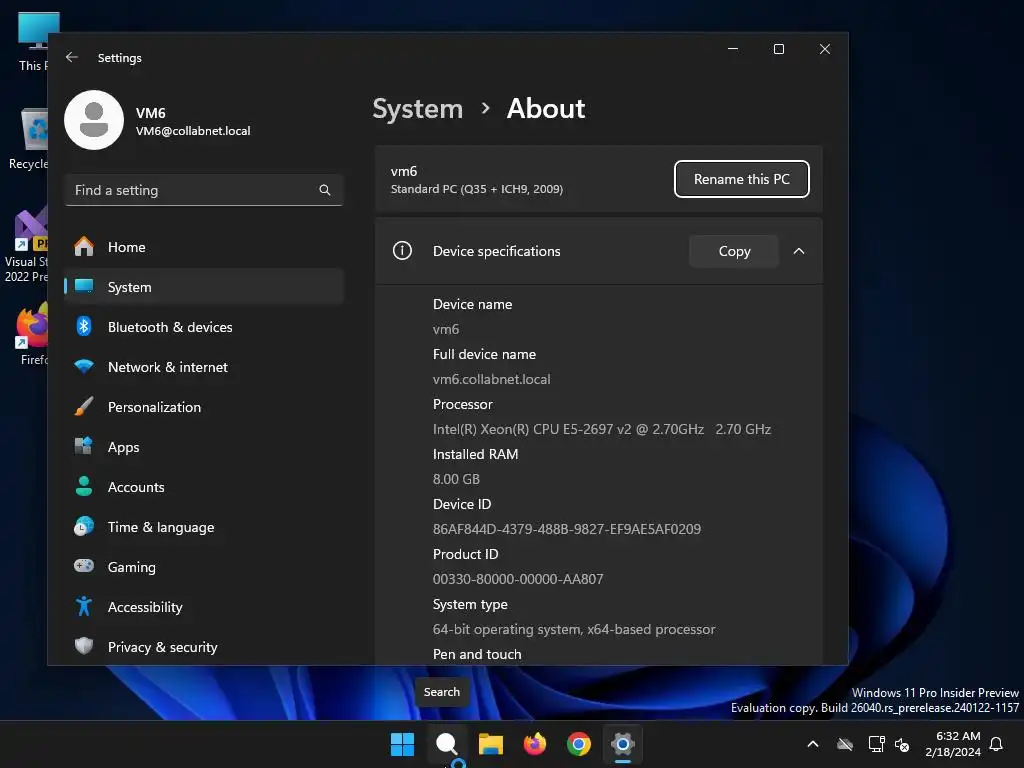Viewport: 1024px width, 768px height.
Task: Click the Gaming controller icon
Action: coord(84,566)
